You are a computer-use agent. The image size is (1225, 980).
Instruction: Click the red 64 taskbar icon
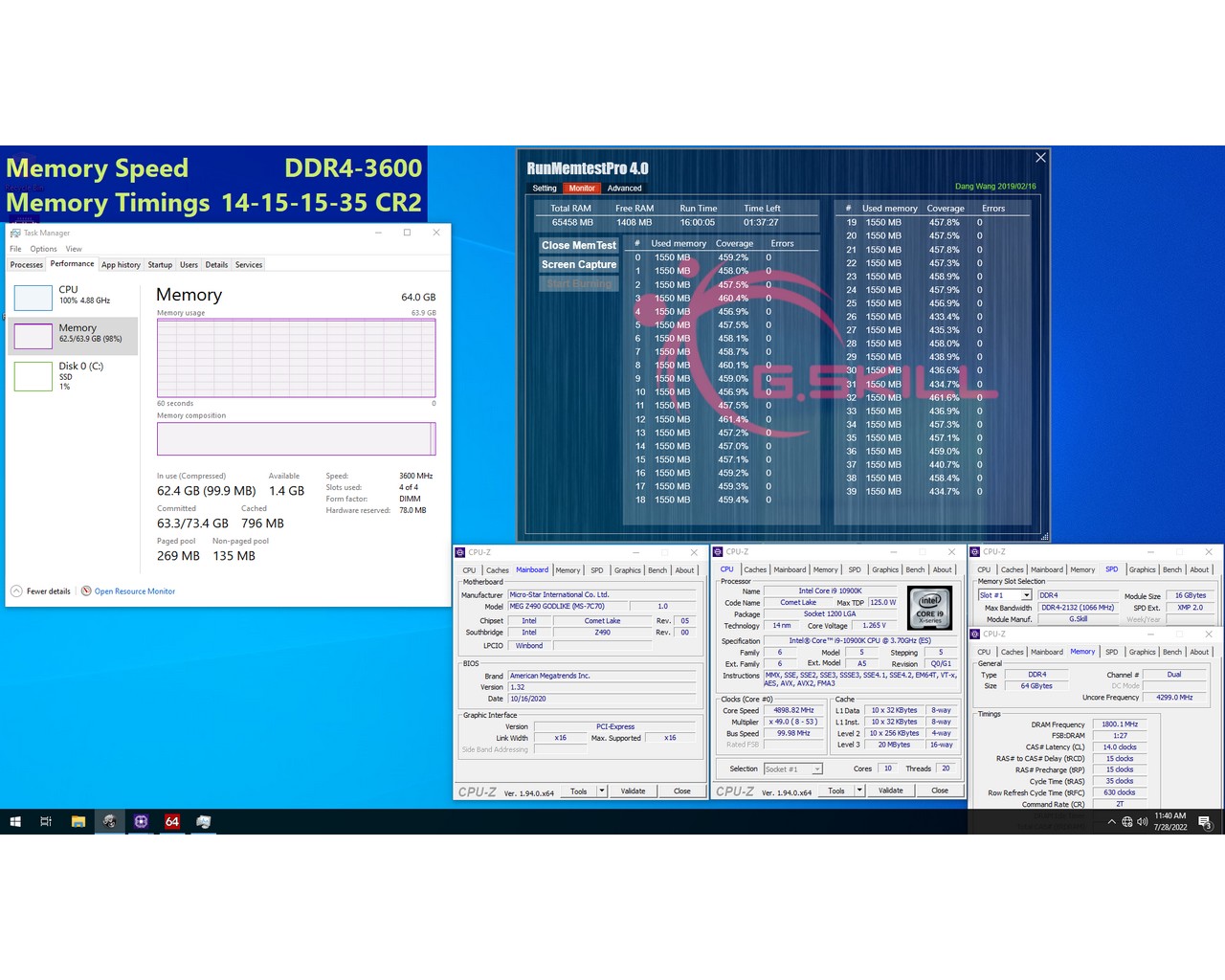point(172,821)
